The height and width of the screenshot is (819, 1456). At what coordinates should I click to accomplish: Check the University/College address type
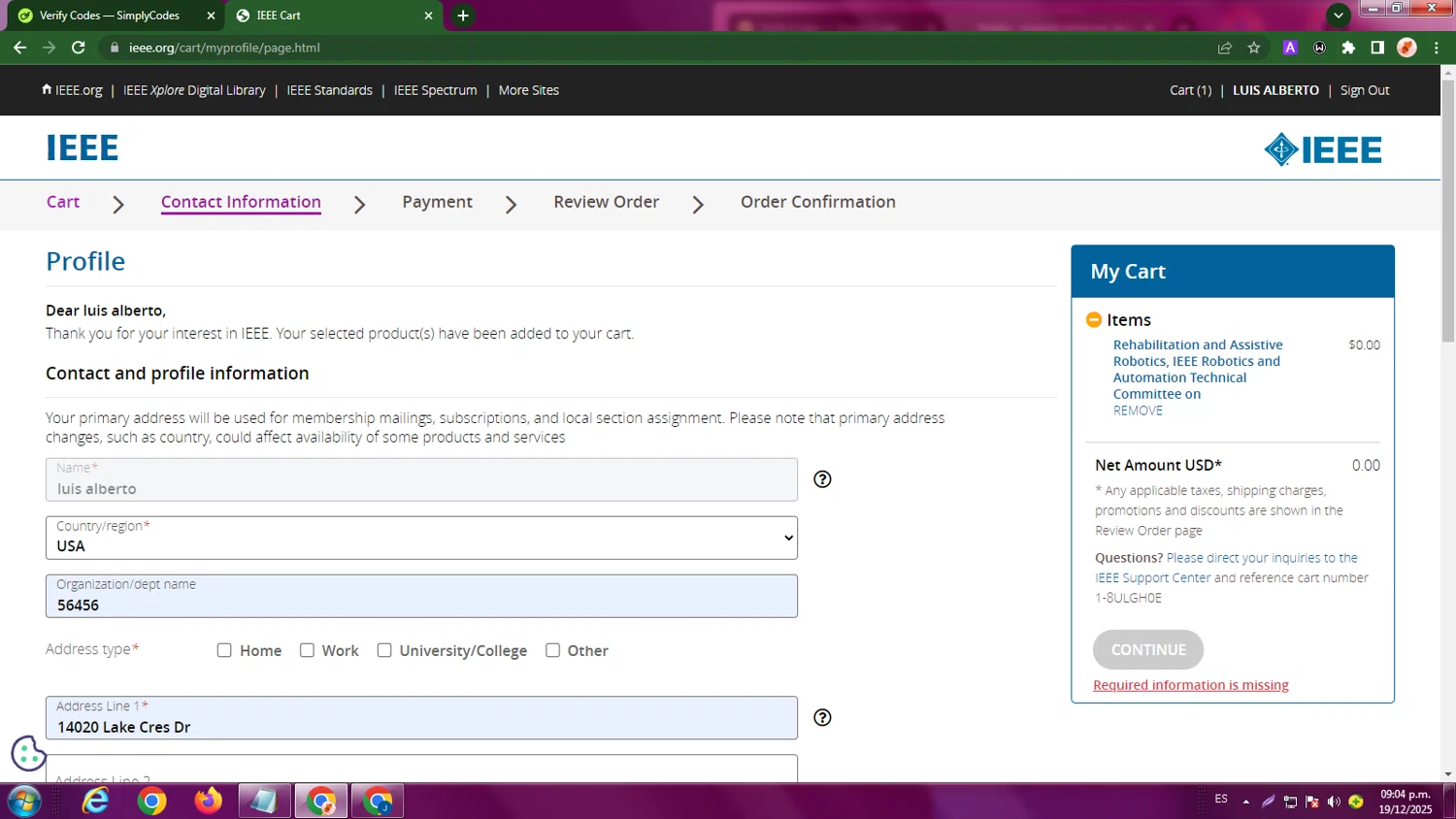[384, 650]
